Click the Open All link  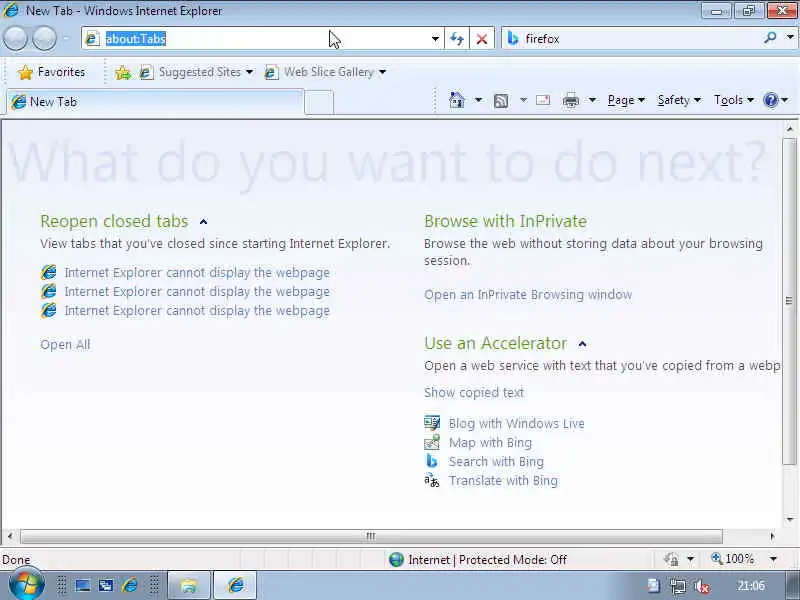[x=65, y=345]
